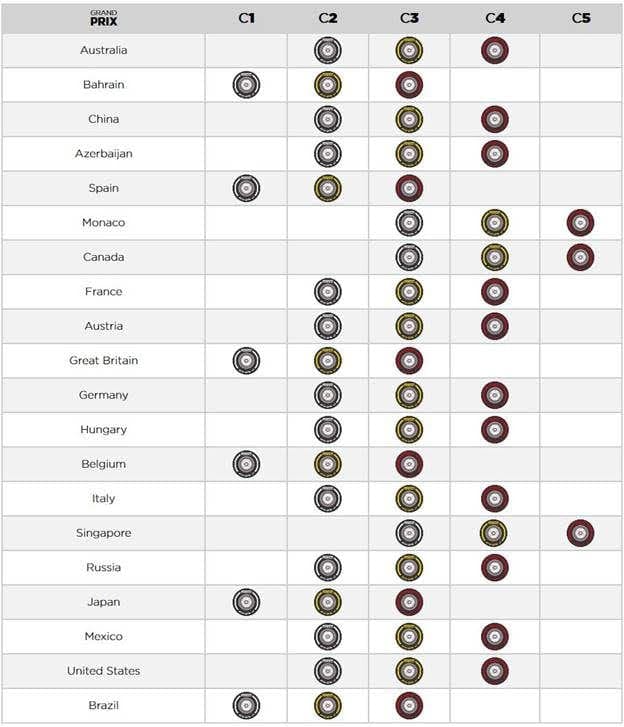Select the red C4 tyre for Austria
The height and width of the screenshot is (727, 624).
pos(495,326)
